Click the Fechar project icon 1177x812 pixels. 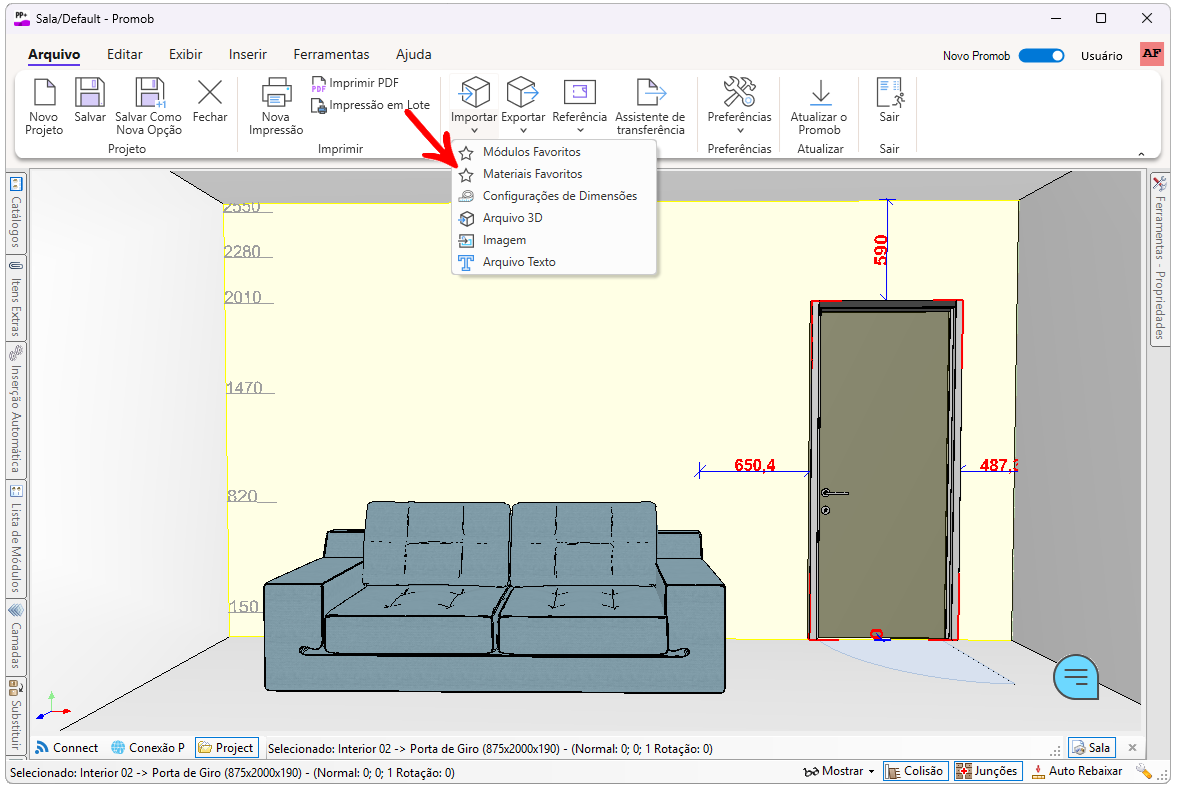click(x=210, y=94)
